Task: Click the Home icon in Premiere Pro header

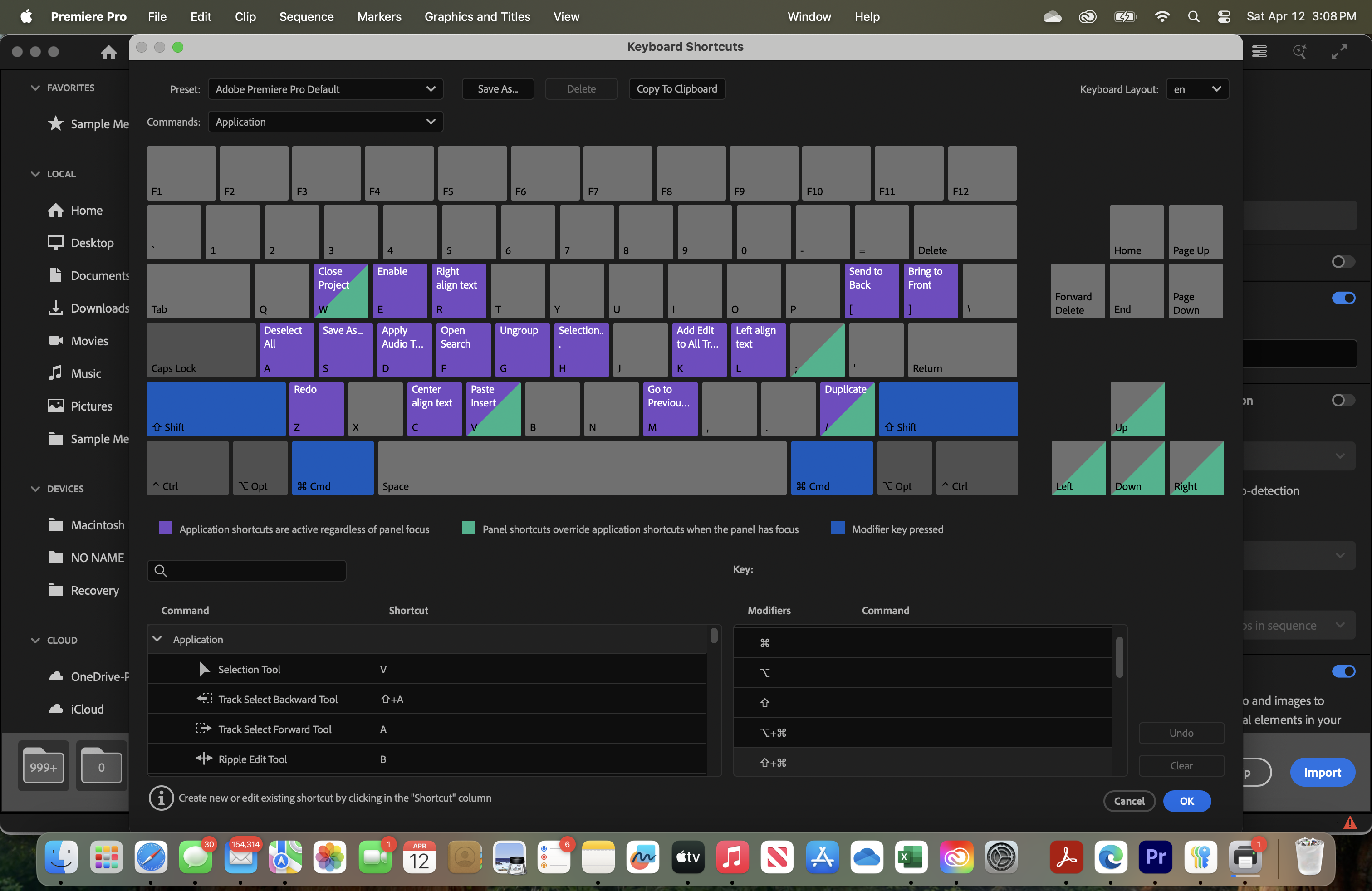Action: point(108,53)
